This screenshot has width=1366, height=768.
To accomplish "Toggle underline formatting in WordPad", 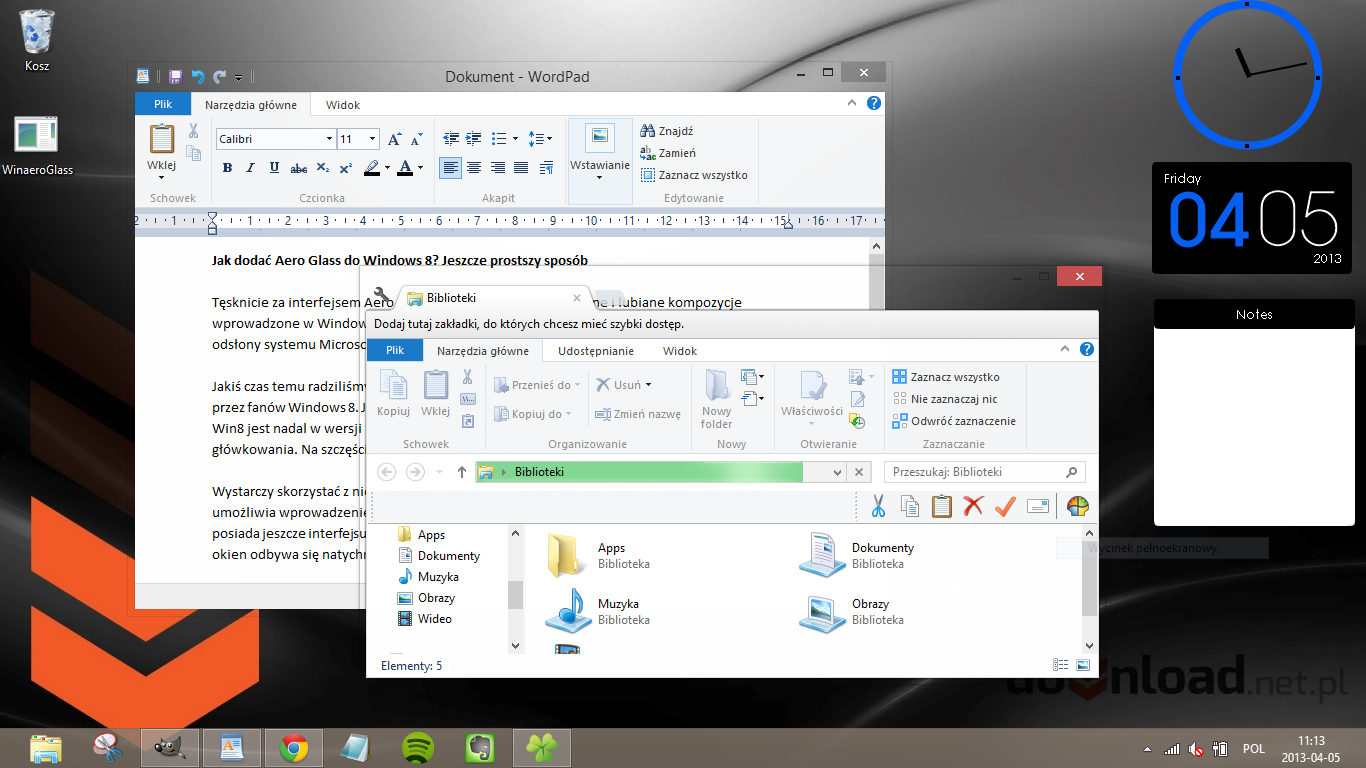I will (273, 167).
